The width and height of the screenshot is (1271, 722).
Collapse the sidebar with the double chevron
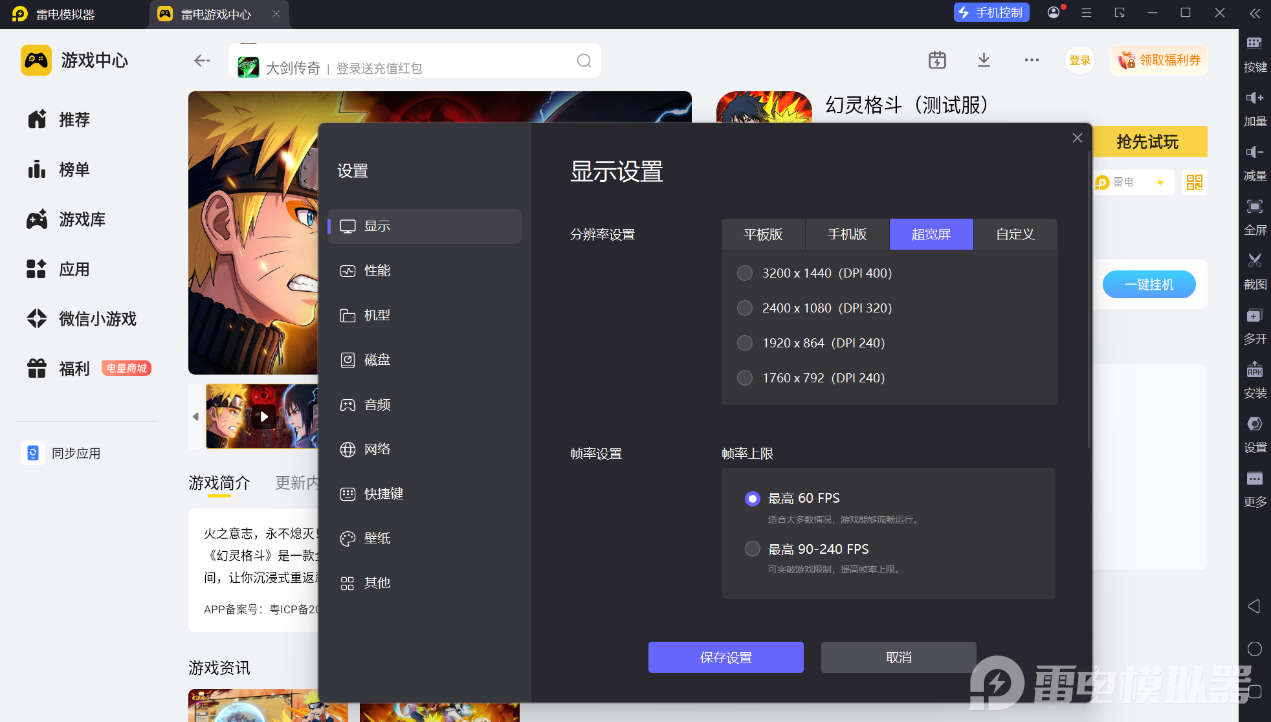pyautogui.click(x=1254, y=13)
